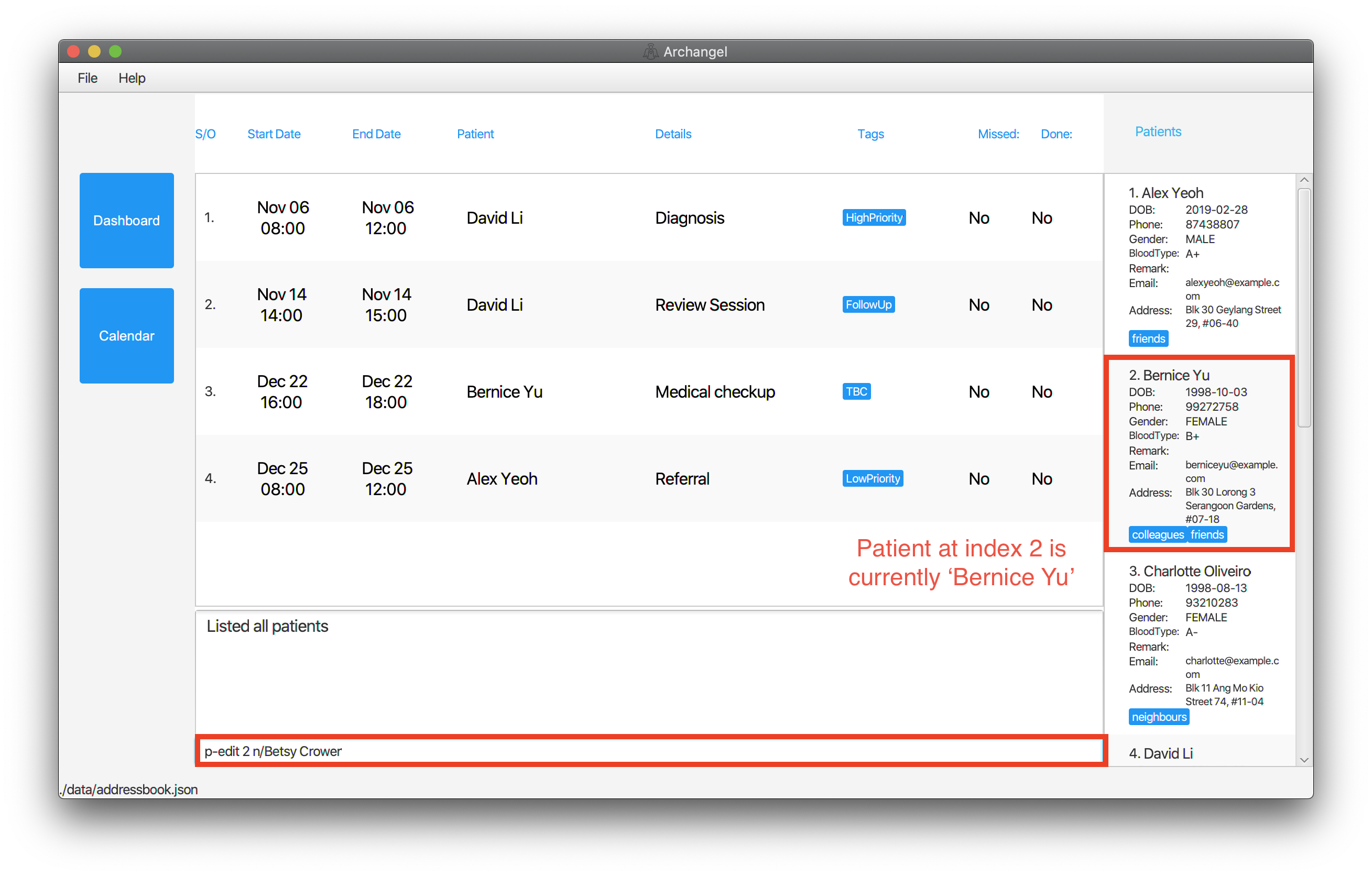Click Charlotte's DOB 1998-08-13
This screenshot has width=1372, height=876.
pos(1216,588)
